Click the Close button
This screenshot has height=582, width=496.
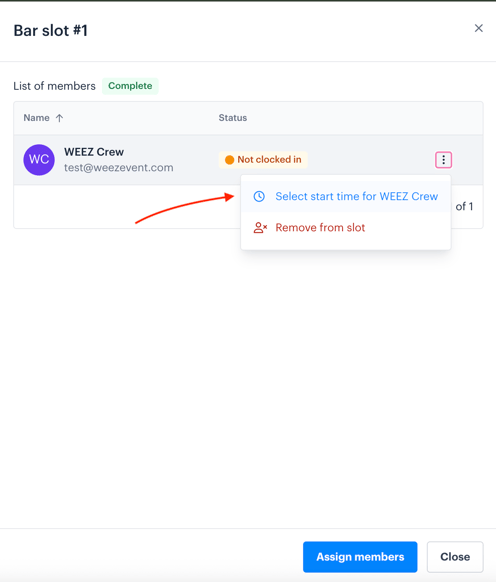455,557
